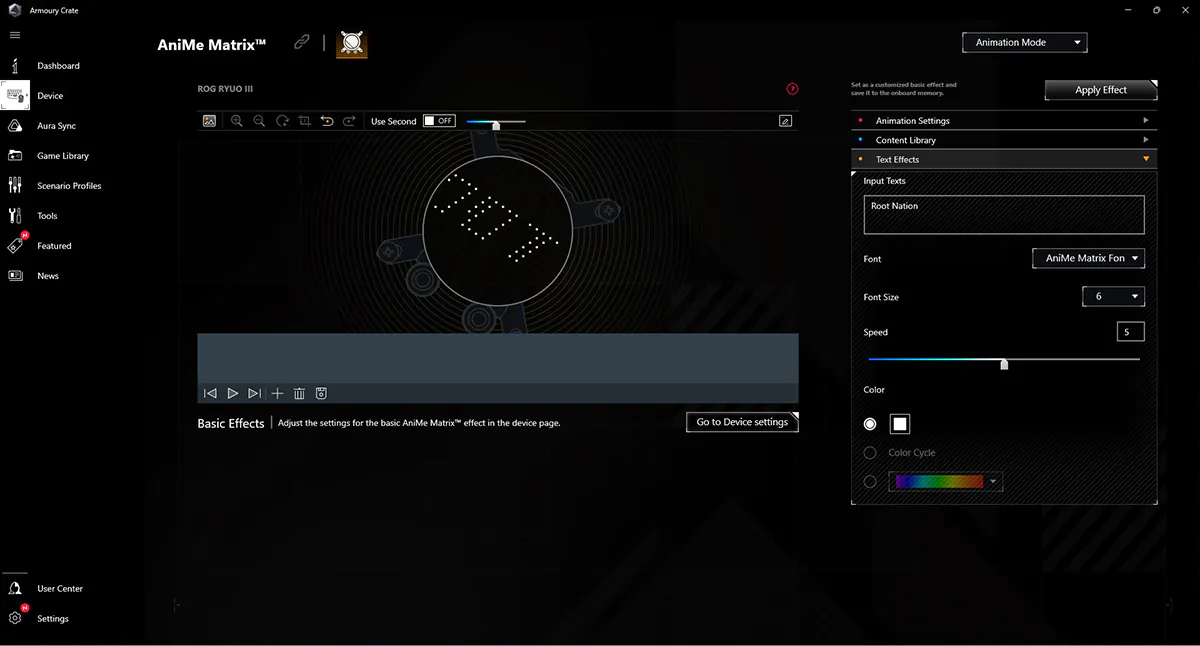Select the ROG Ryuo III device thumbnail
Screen dimensions: 1200x646
point(351,43)
